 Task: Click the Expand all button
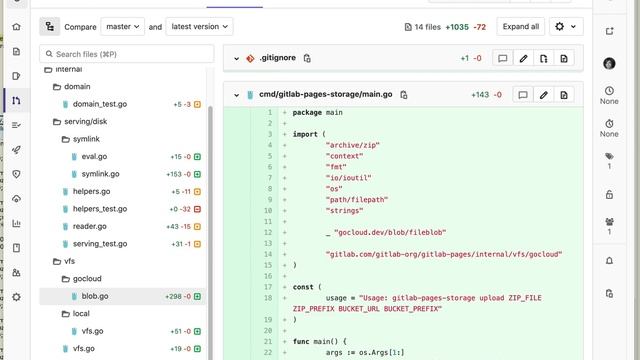click(x=520, y=27)
